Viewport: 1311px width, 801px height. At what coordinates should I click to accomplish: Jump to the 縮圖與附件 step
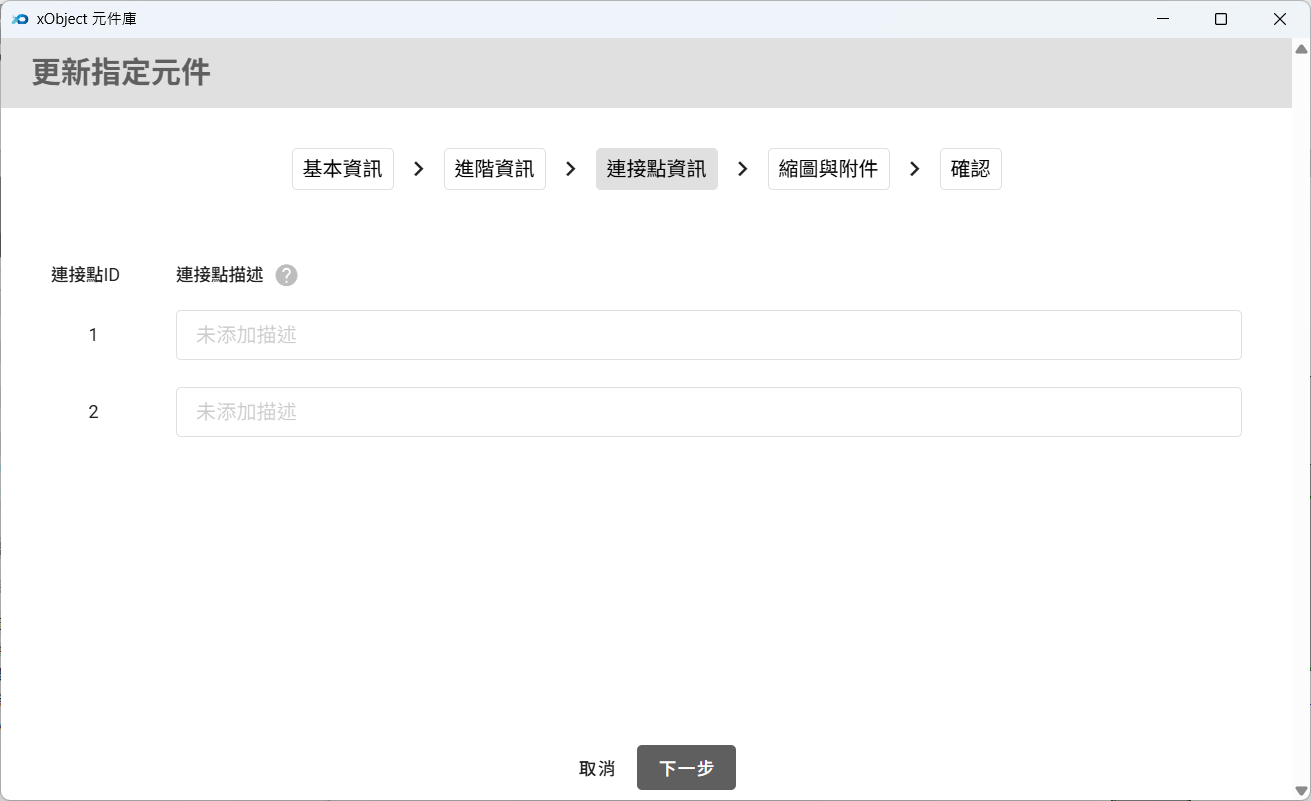[829, 169]
